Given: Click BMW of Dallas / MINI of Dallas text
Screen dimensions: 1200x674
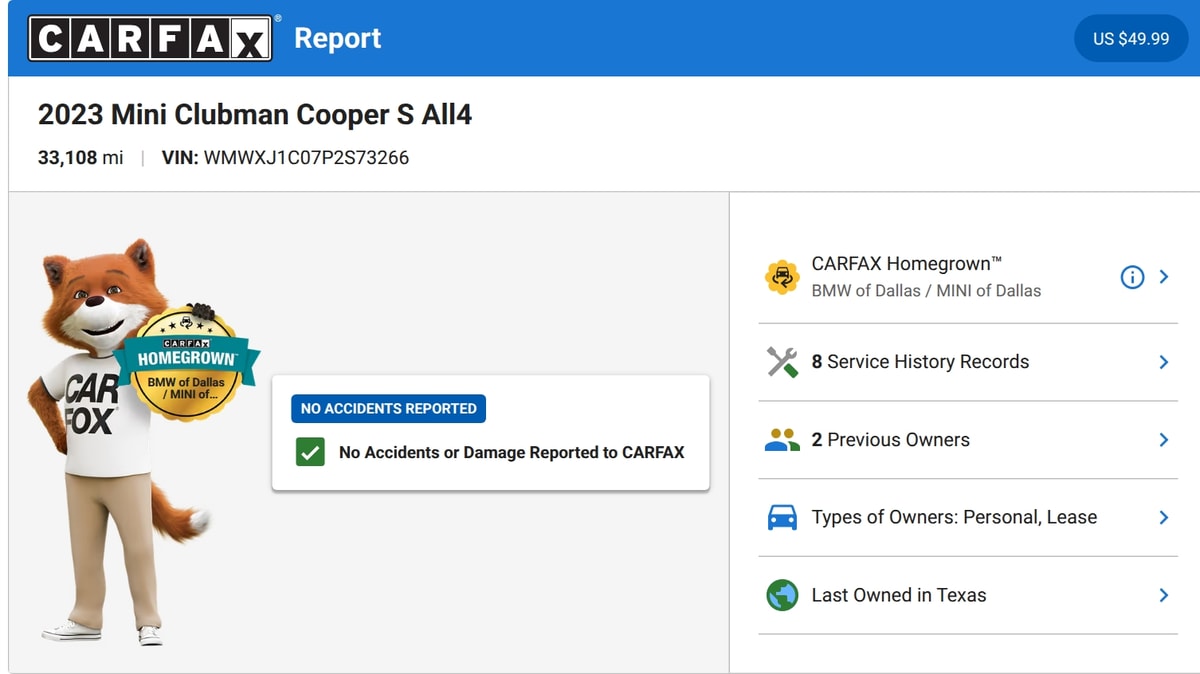Looking at the screenshot, I should [x=926, y=291].
